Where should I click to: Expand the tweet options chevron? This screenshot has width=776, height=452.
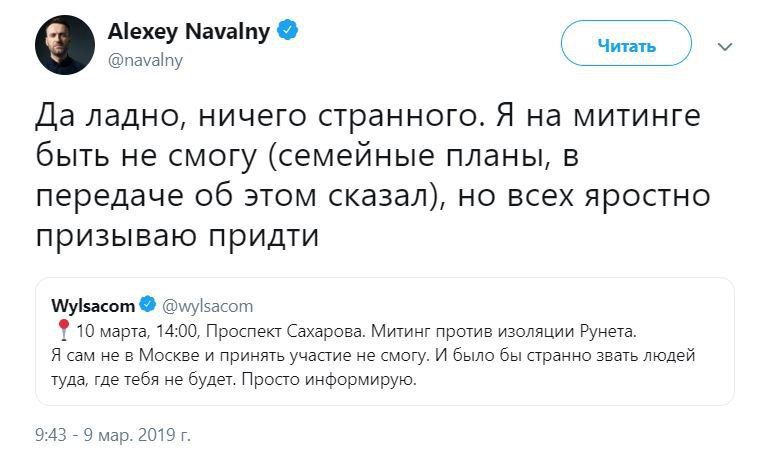coord(725,46)
